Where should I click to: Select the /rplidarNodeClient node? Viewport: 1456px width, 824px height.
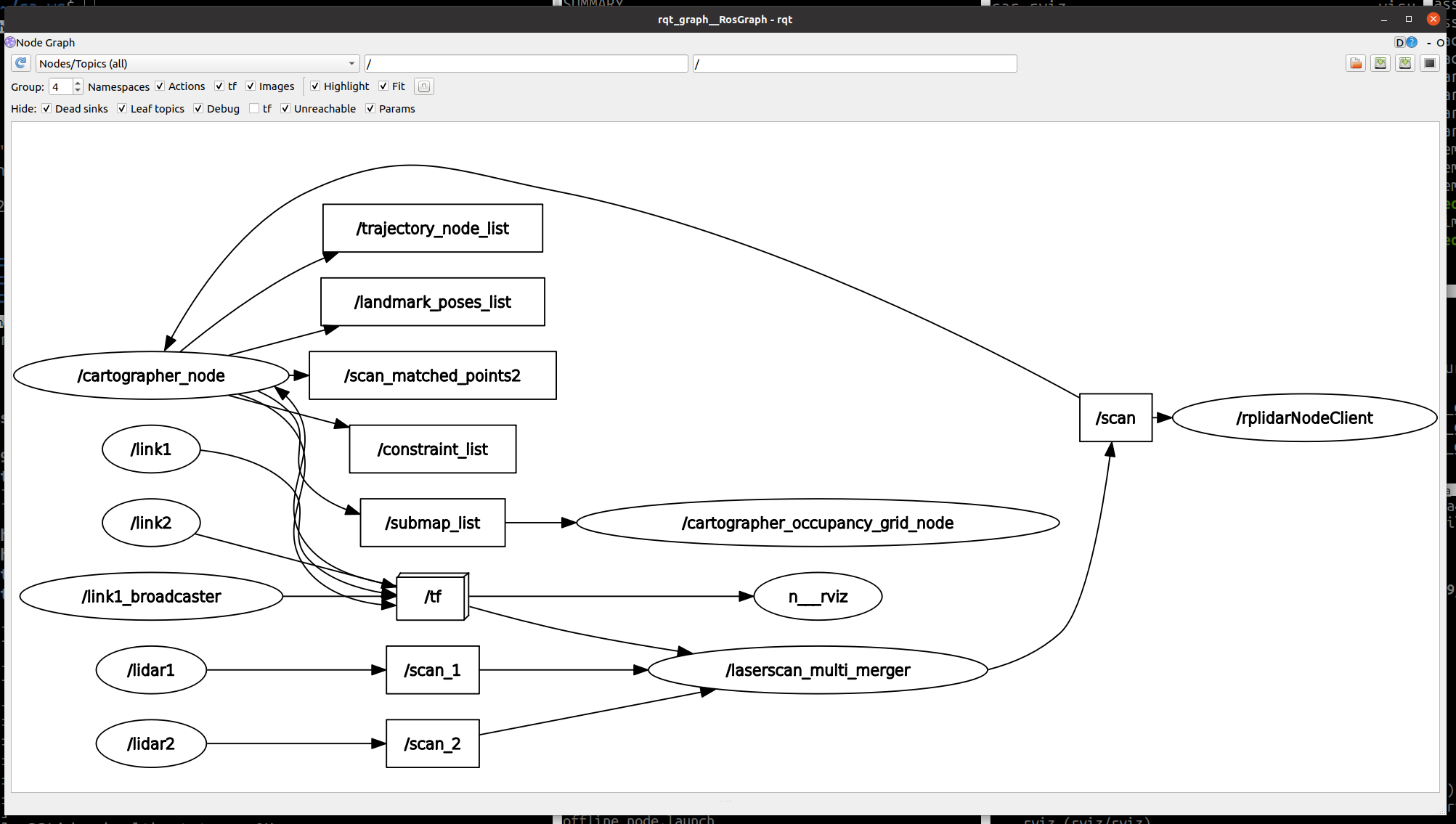1305,417
